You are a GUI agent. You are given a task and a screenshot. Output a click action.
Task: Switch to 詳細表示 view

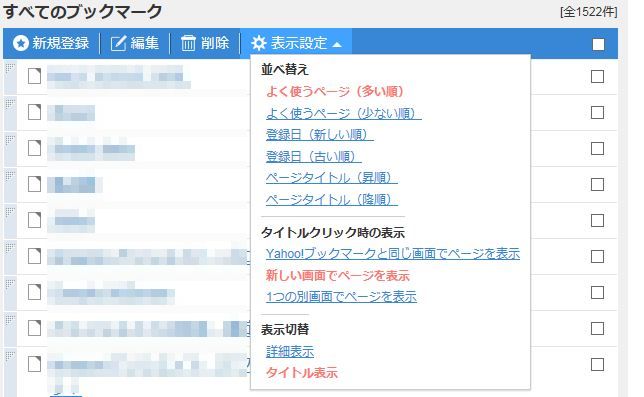290,351
